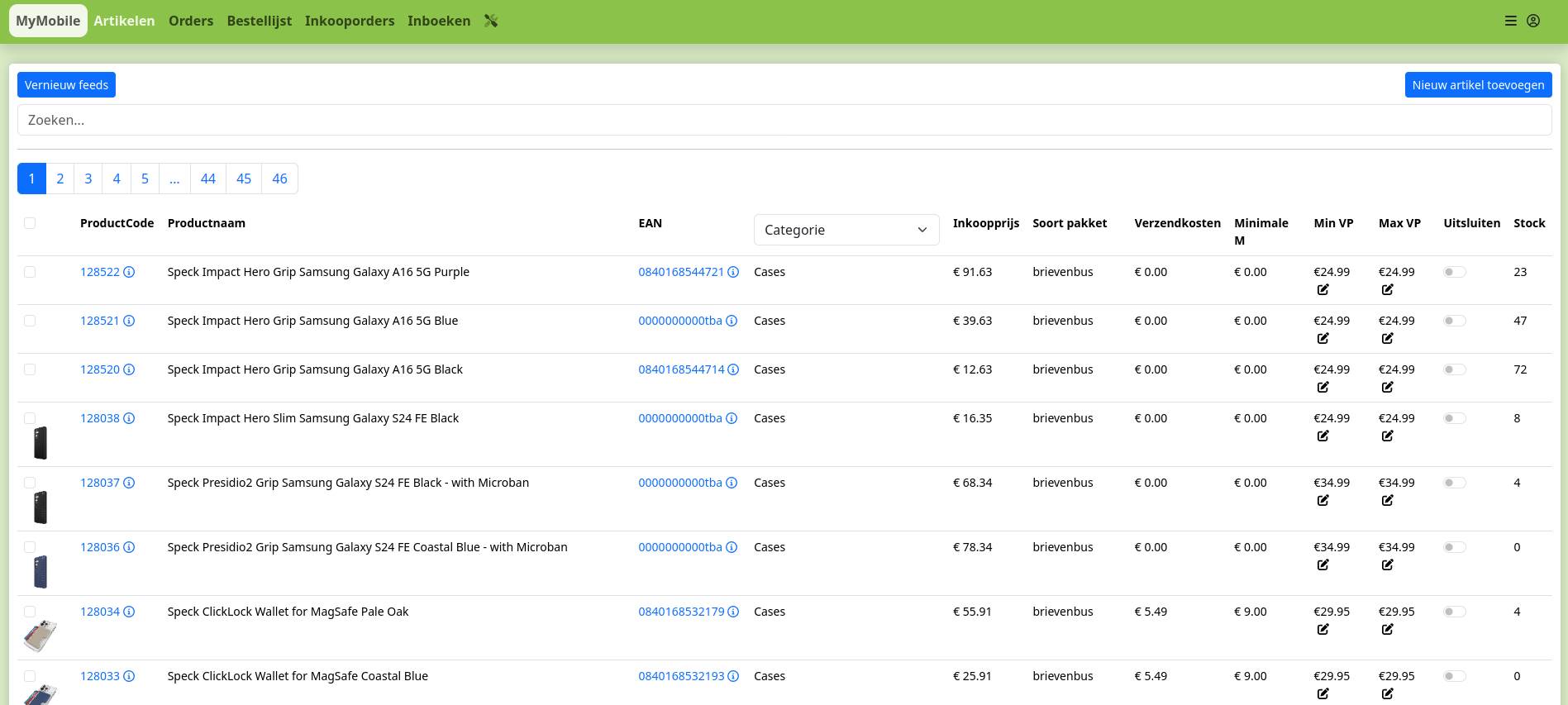Open the Orders menu item
Image resolution: width=1568 pixels, height=705 pixels.
click(191, 21)
